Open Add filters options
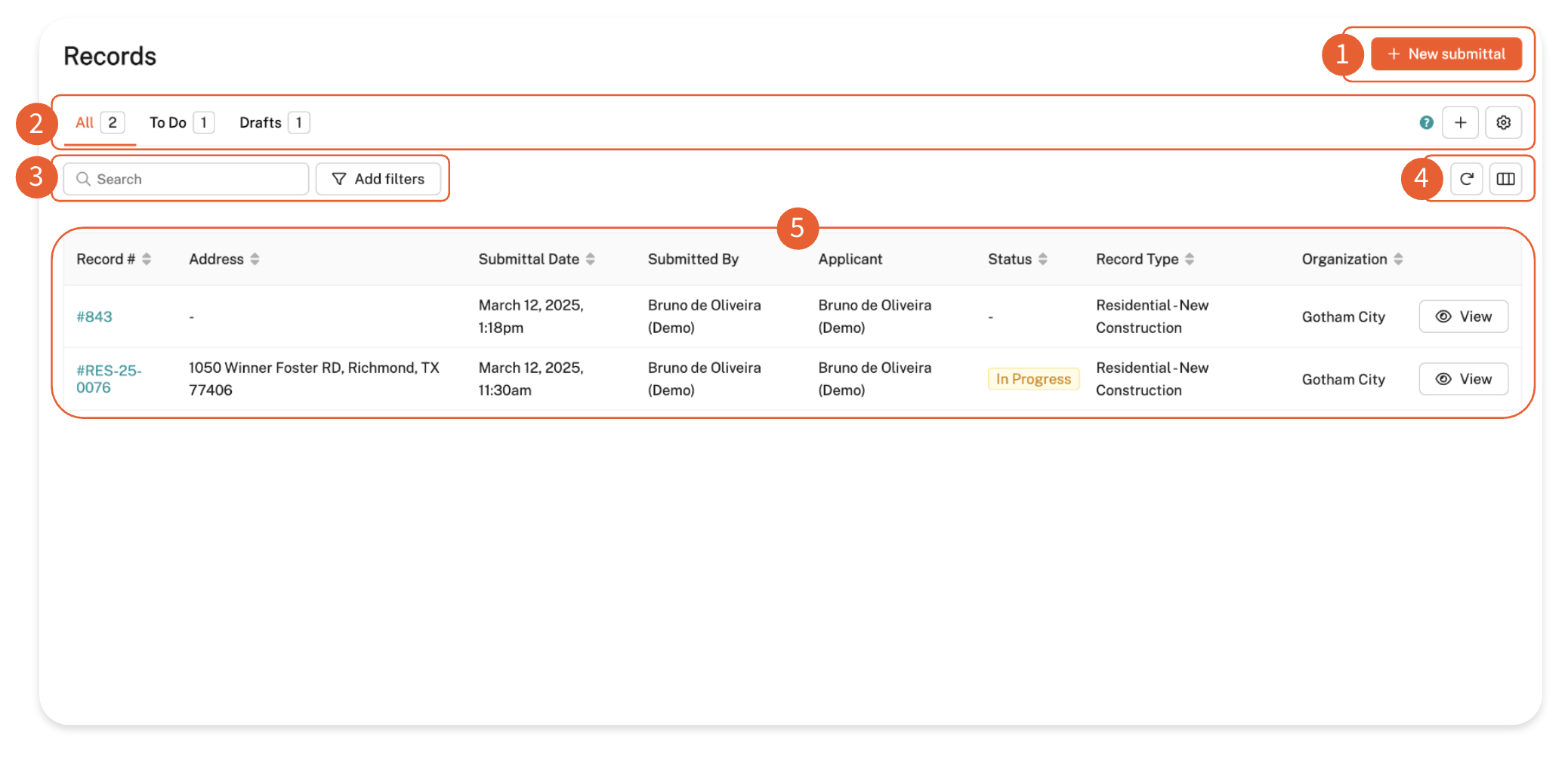This screenshot has height=764, width=1568. 378,179
